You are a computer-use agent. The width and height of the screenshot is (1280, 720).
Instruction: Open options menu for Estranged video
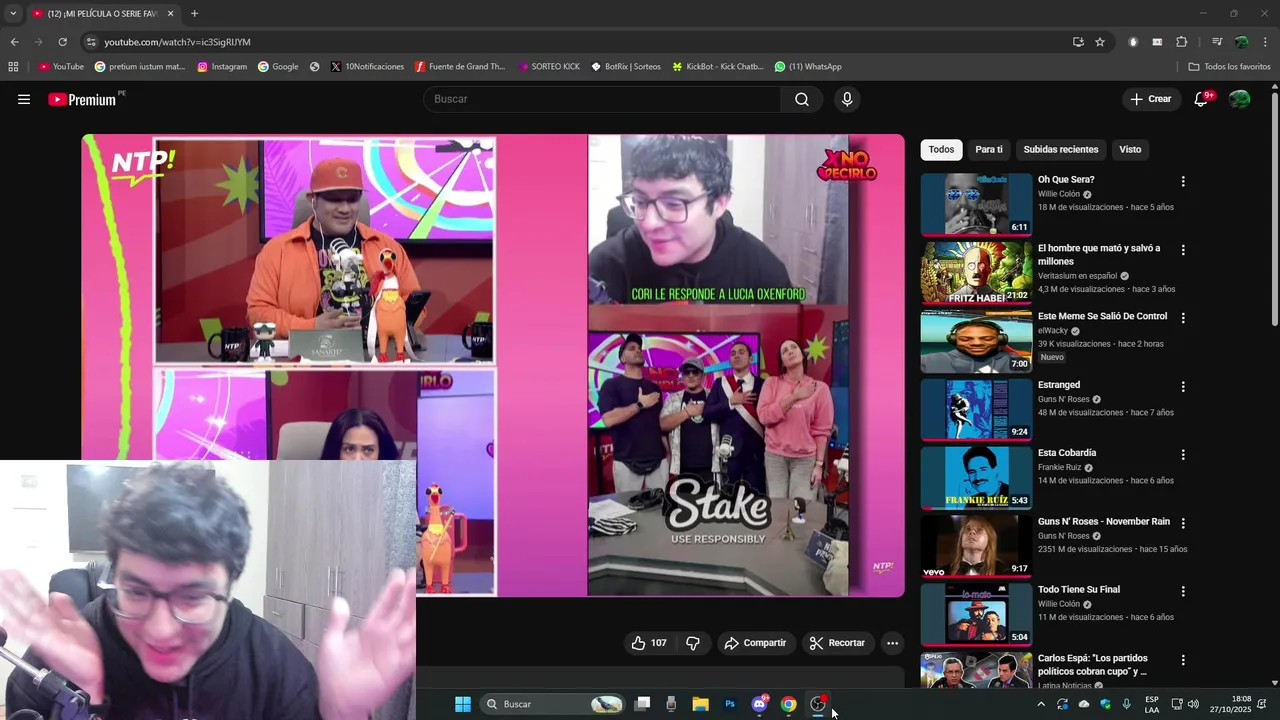(1183, 387)
